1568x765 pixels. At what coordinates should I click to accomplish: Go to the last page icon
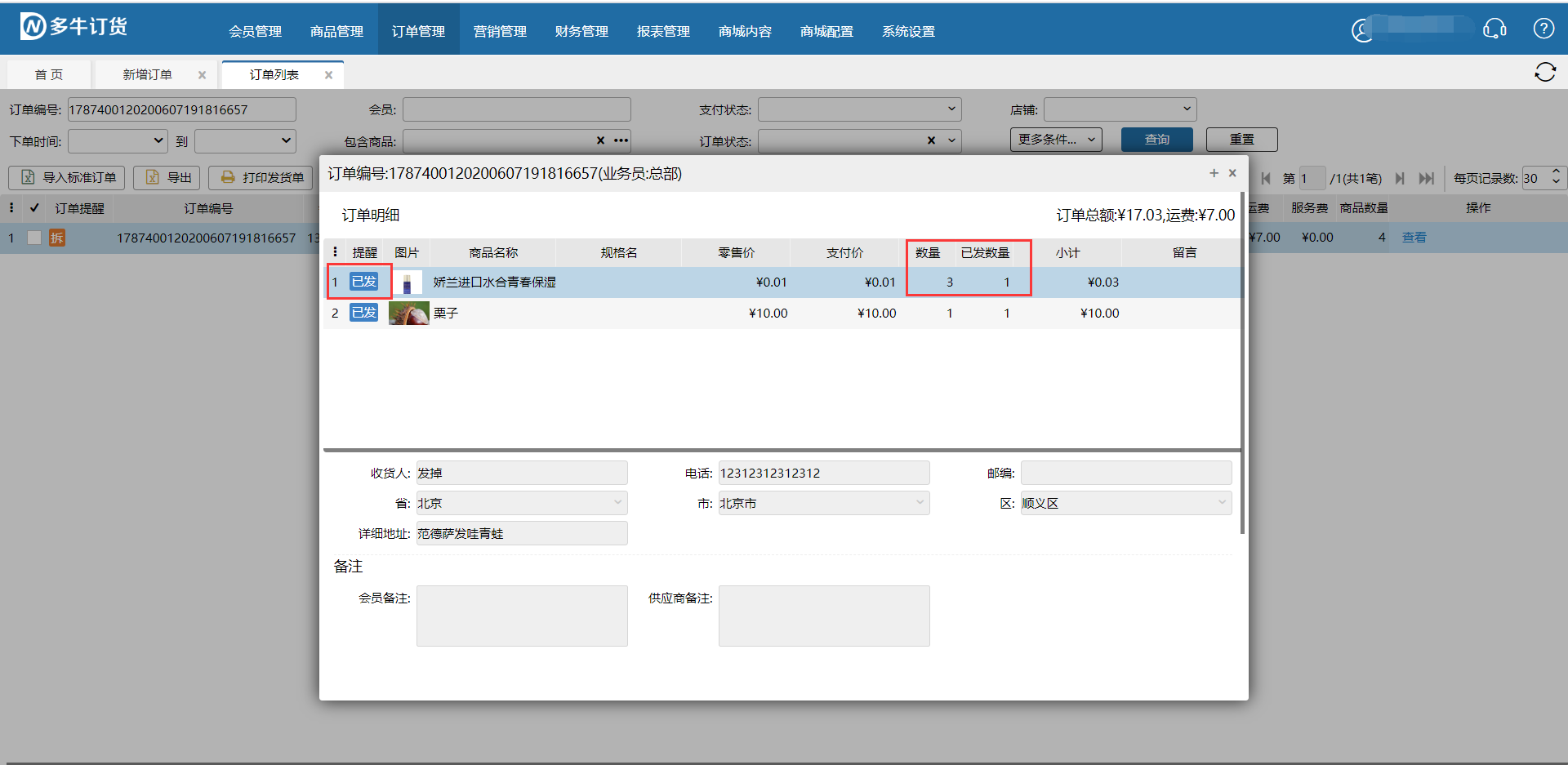point(1427,178)
